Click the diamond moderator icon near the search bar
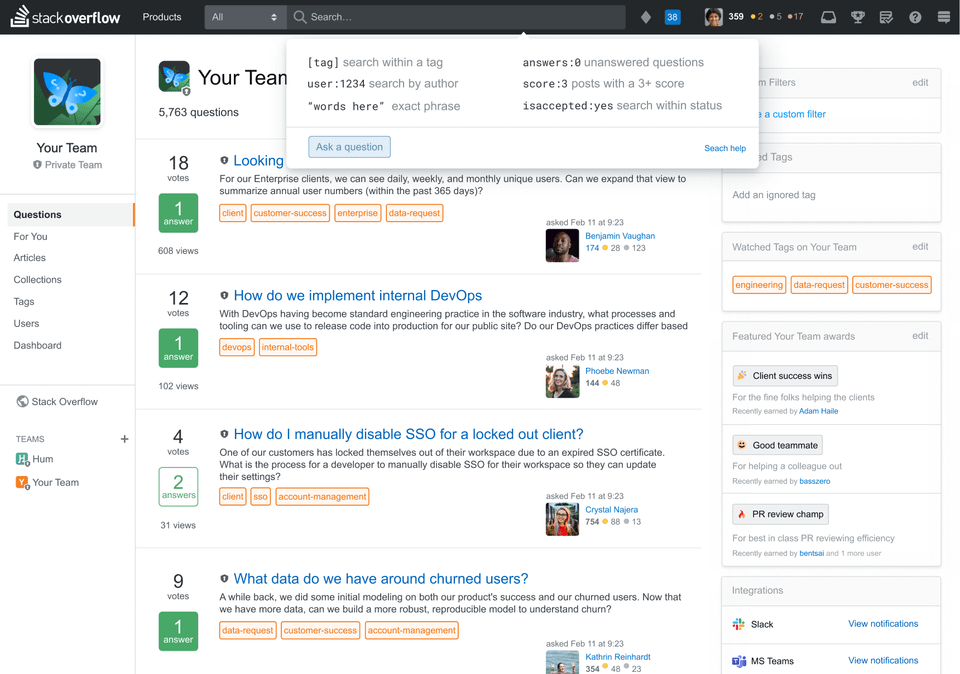 click(x=646, y=16)
